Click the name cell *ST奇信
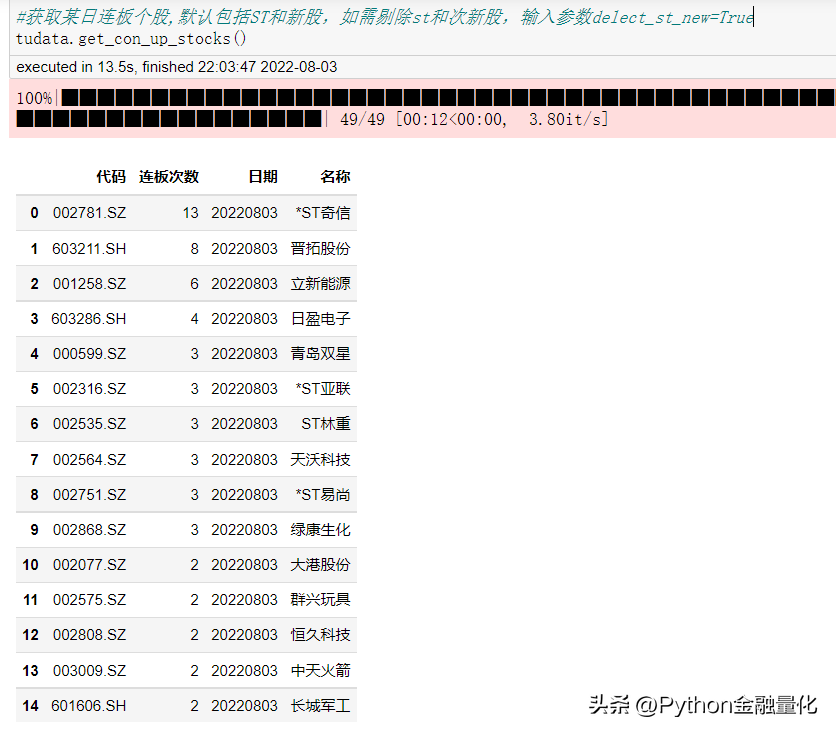 coord(323,213)
